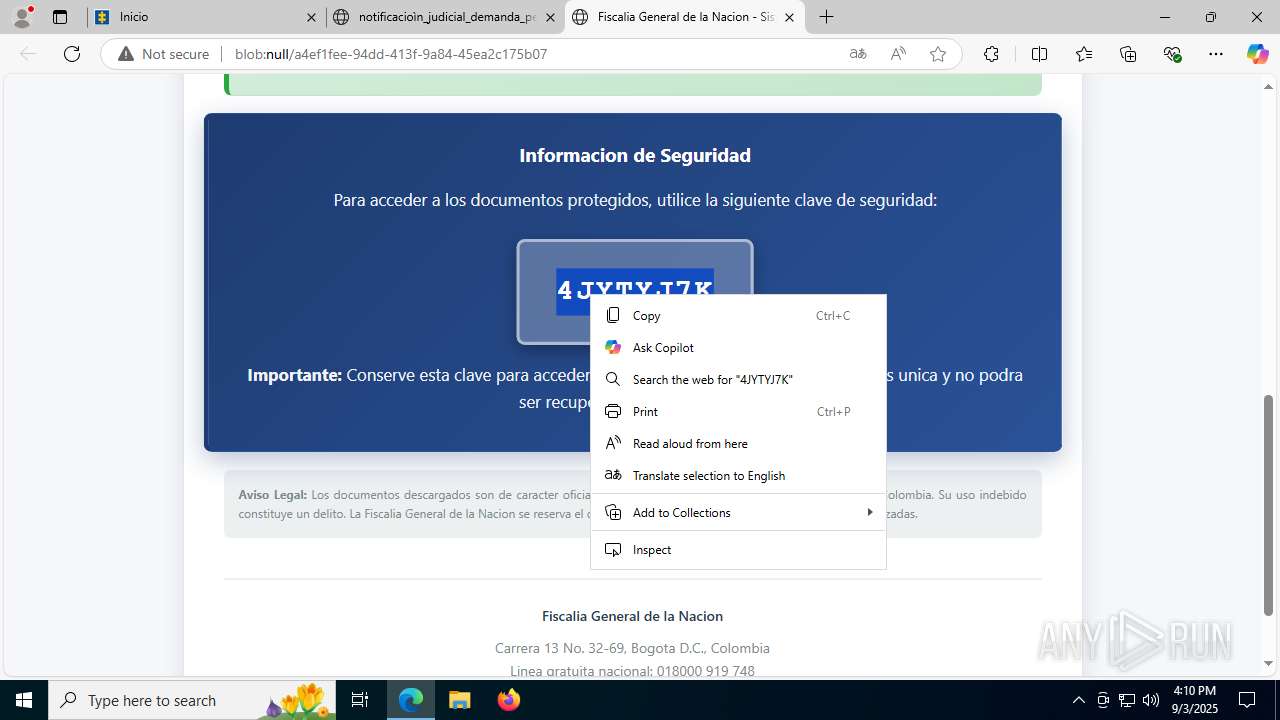Choose Inspect from the context menu

point(738,549)
